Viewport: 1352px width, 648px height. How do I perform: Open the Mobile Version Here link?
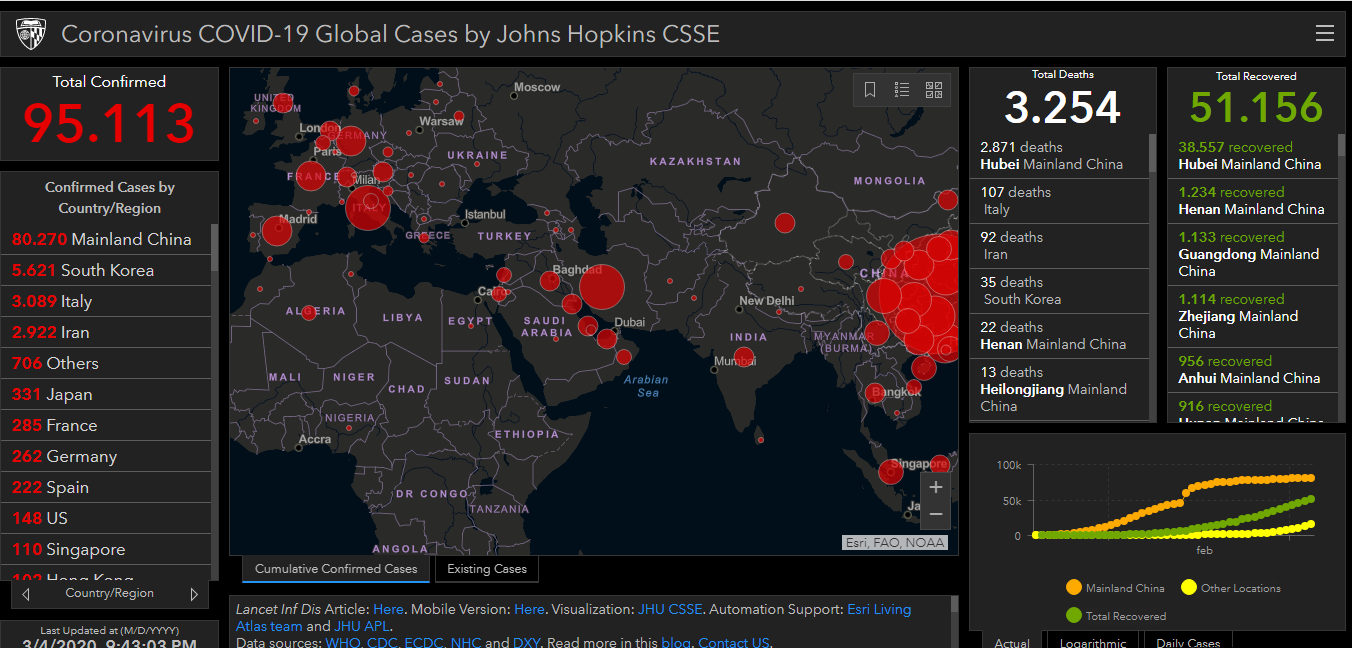[x=530, y=609]
